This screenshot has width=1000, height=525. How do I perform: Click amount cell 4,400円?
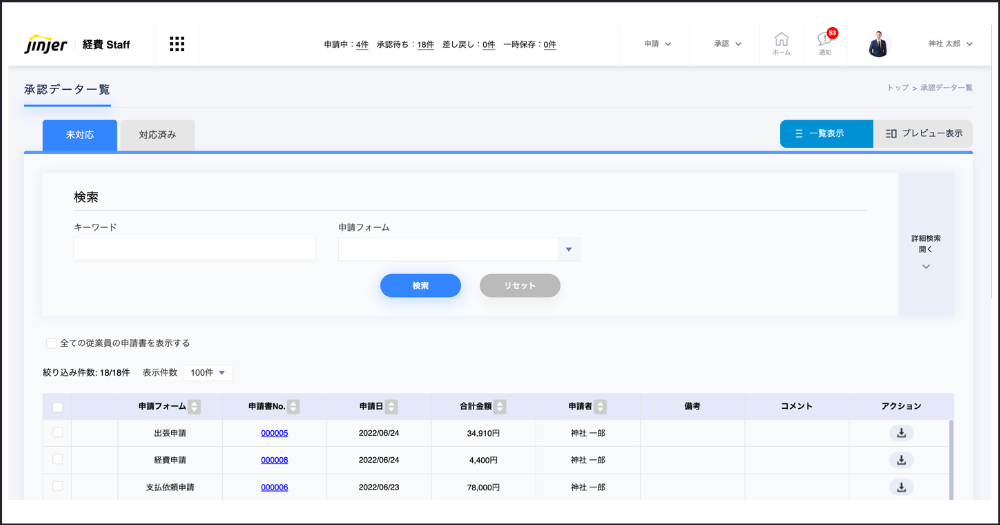coord(483,460)
